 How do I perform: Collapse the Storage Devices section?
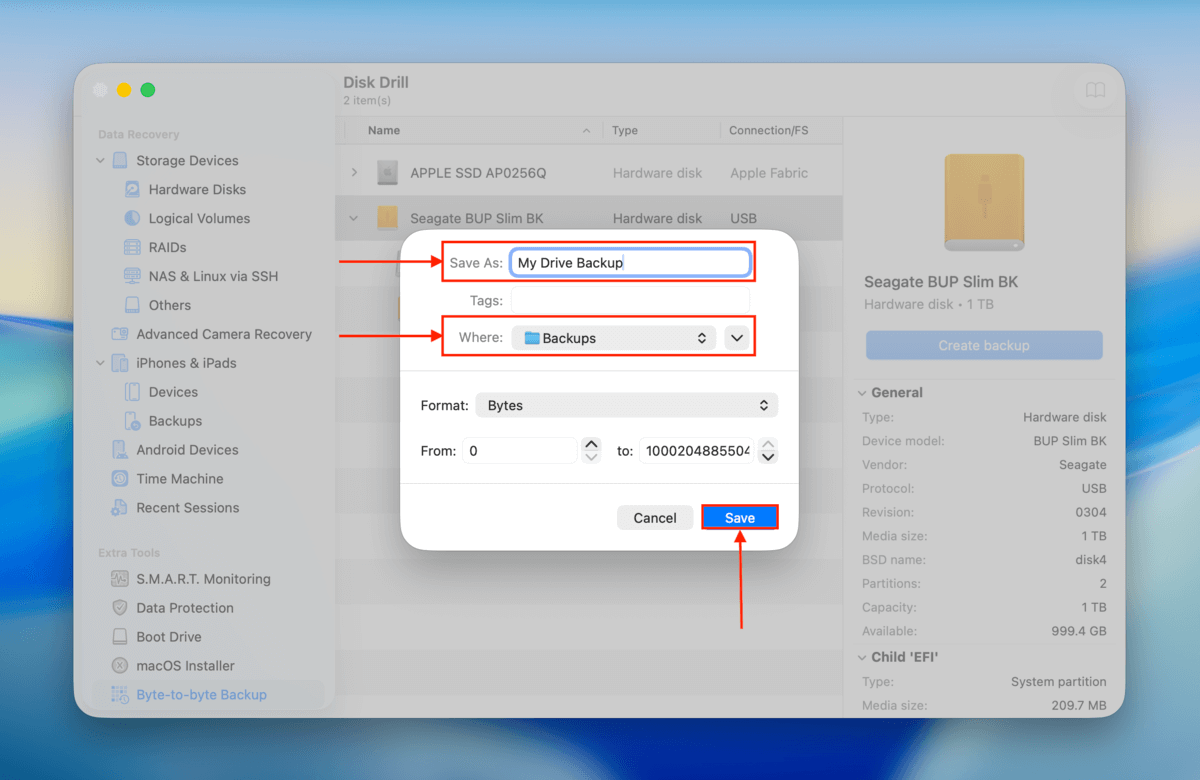coord(100,160)
